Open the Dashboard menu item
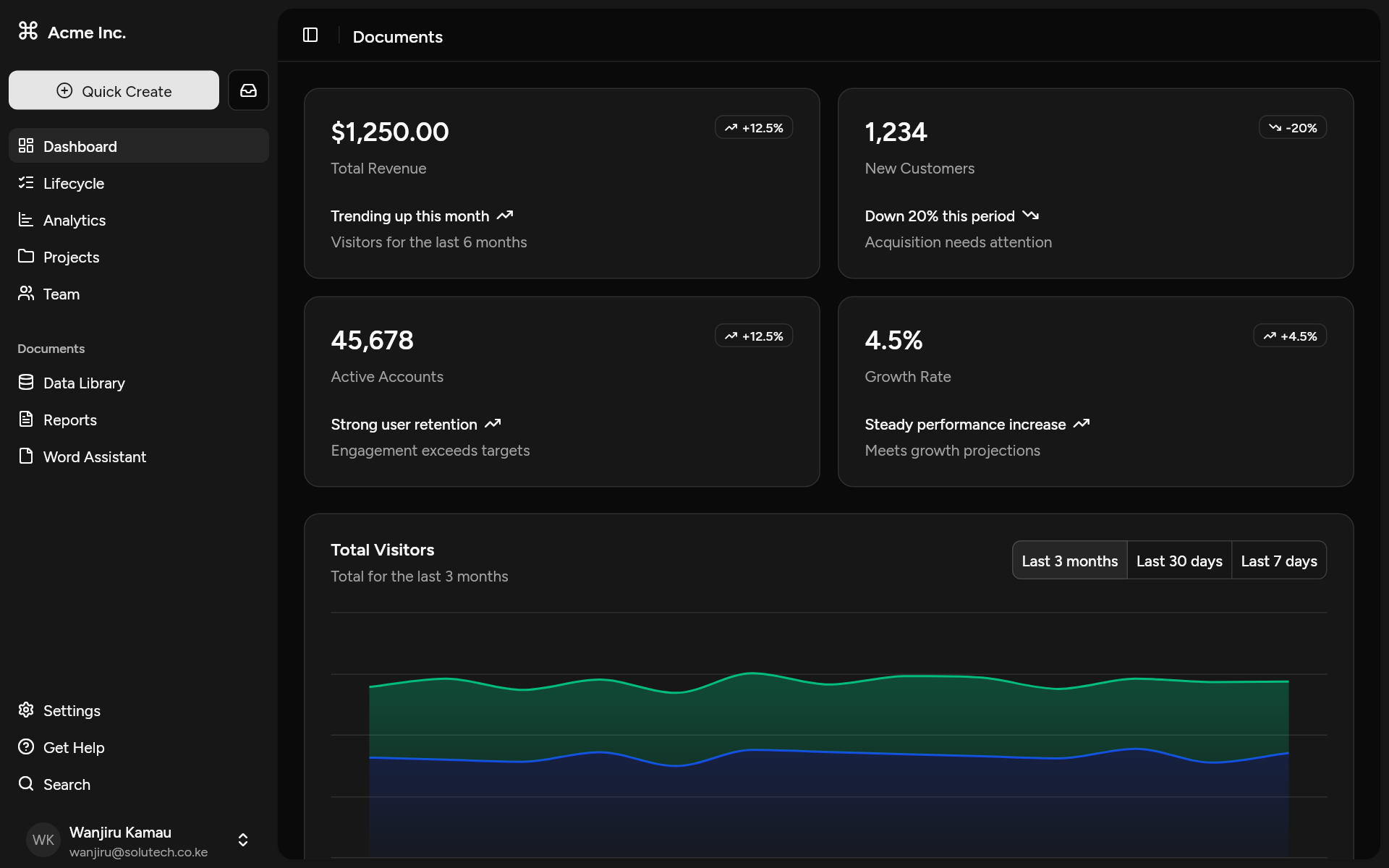The image size is (1389, 868). 139,146
